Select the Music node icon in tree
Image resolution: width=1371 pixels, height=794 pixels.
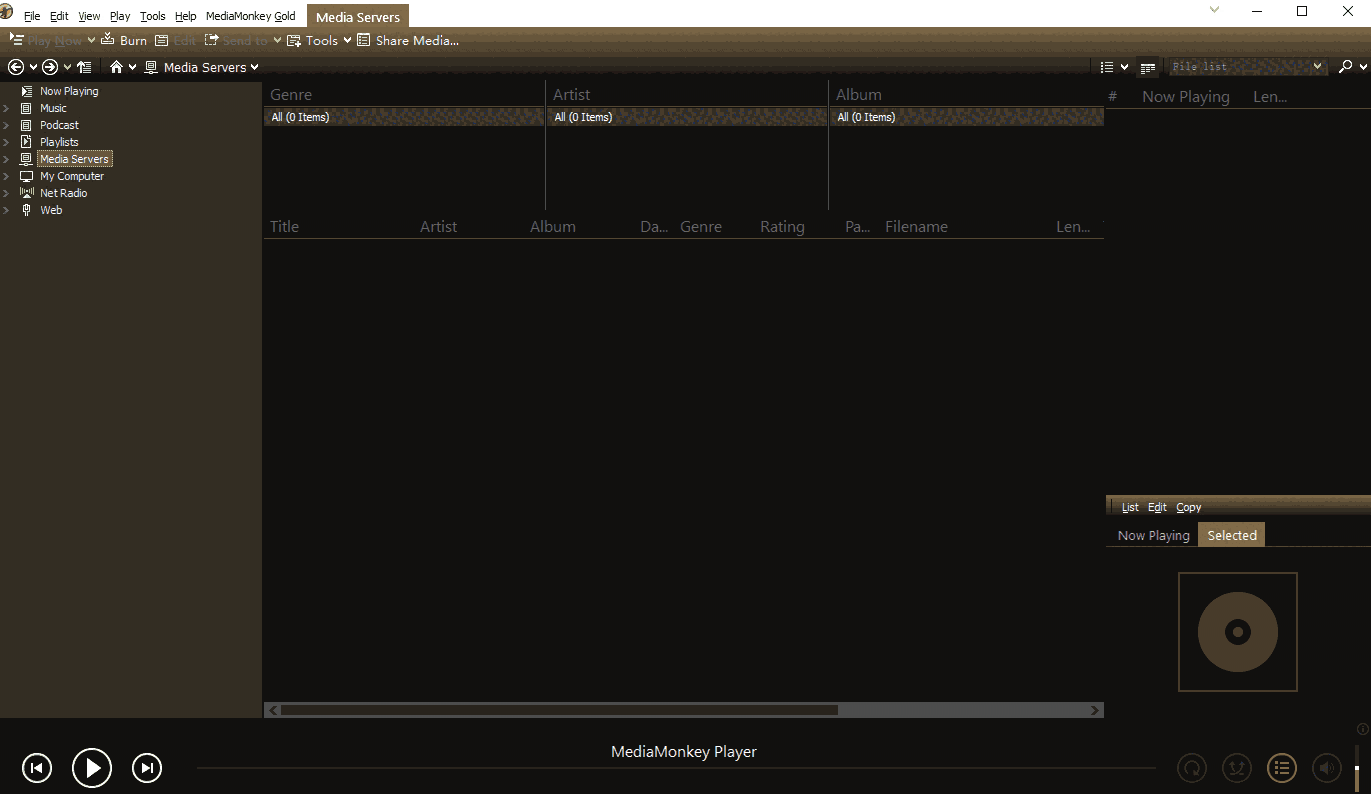tap(27, 108)
